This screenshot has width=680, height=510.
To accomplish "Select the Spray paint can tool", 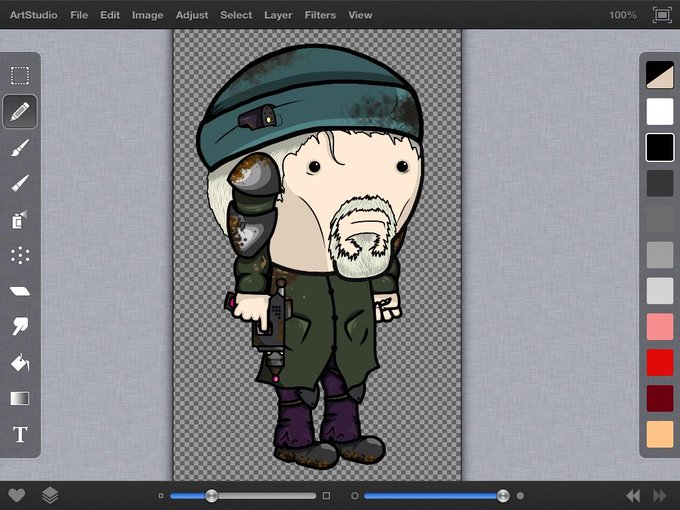I will pos(20,219).
